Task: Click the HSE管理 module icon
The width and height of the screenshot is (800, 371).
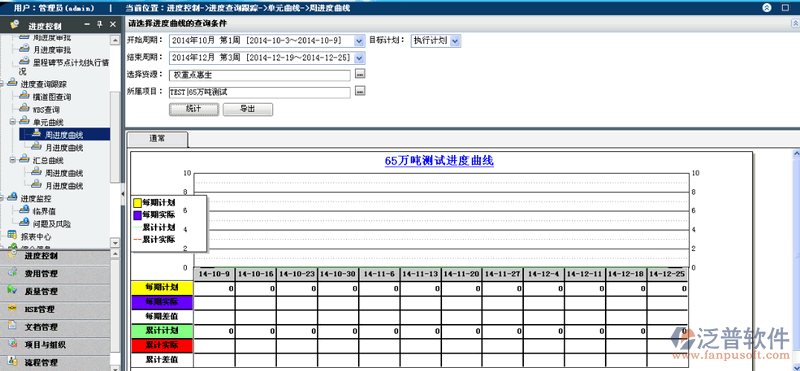Action: coord(12,309)
